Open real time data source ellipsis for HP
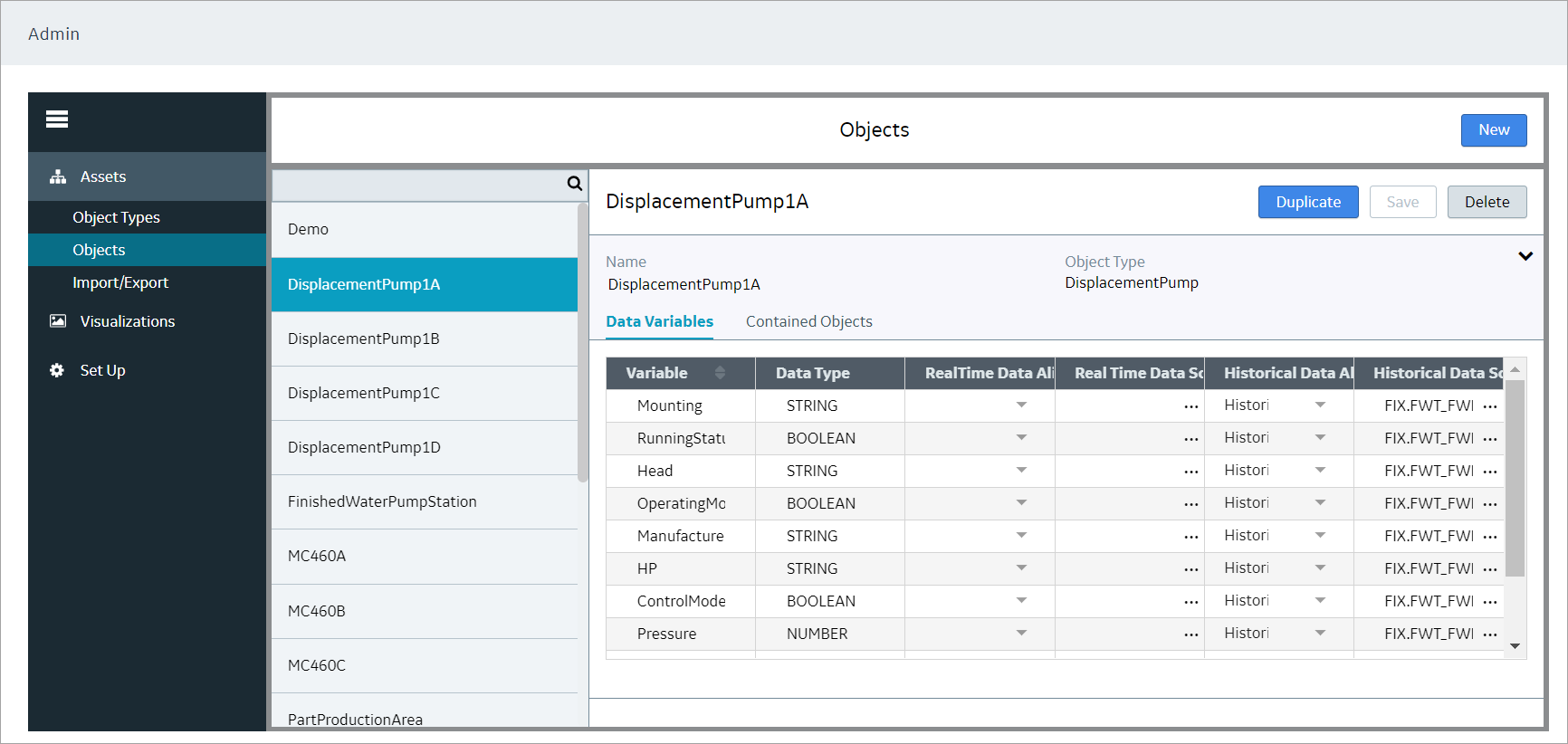1568x744 pixels. (x=1190, y=569)
